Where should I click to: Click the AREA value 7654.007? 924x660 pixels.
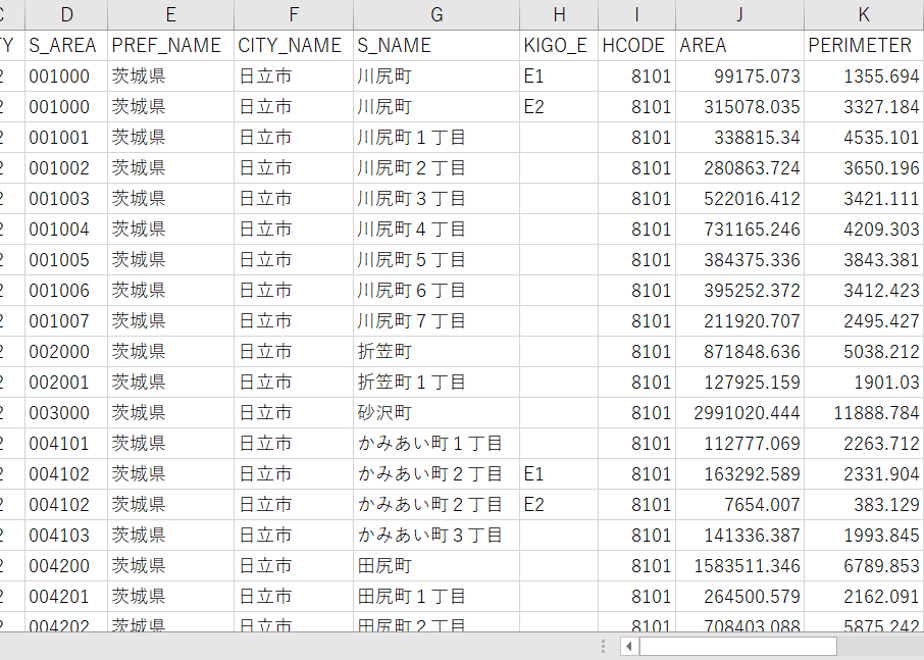(740, 504)
